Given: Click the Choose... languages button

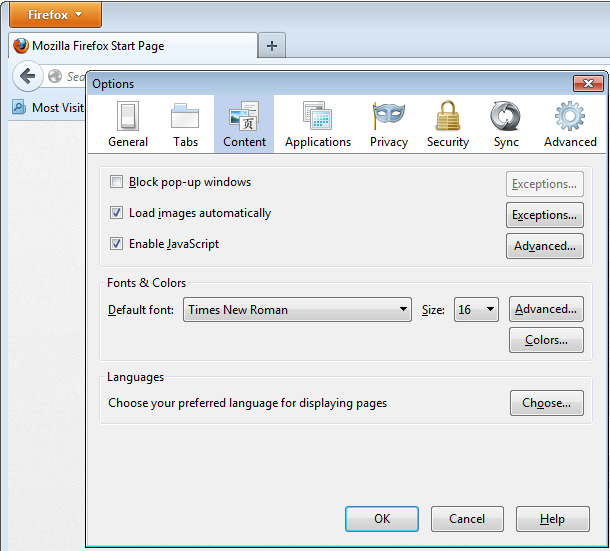Looking at the screenshot, I should coord(546,404).
